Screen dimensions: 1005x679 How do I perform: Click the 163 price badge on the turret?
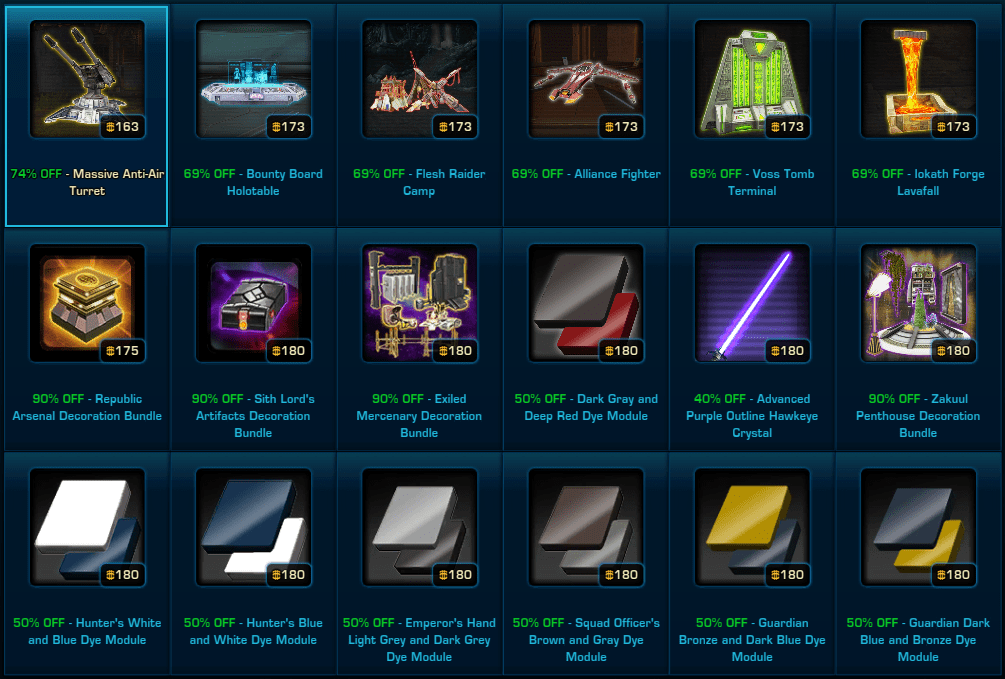tap(122, 126)
